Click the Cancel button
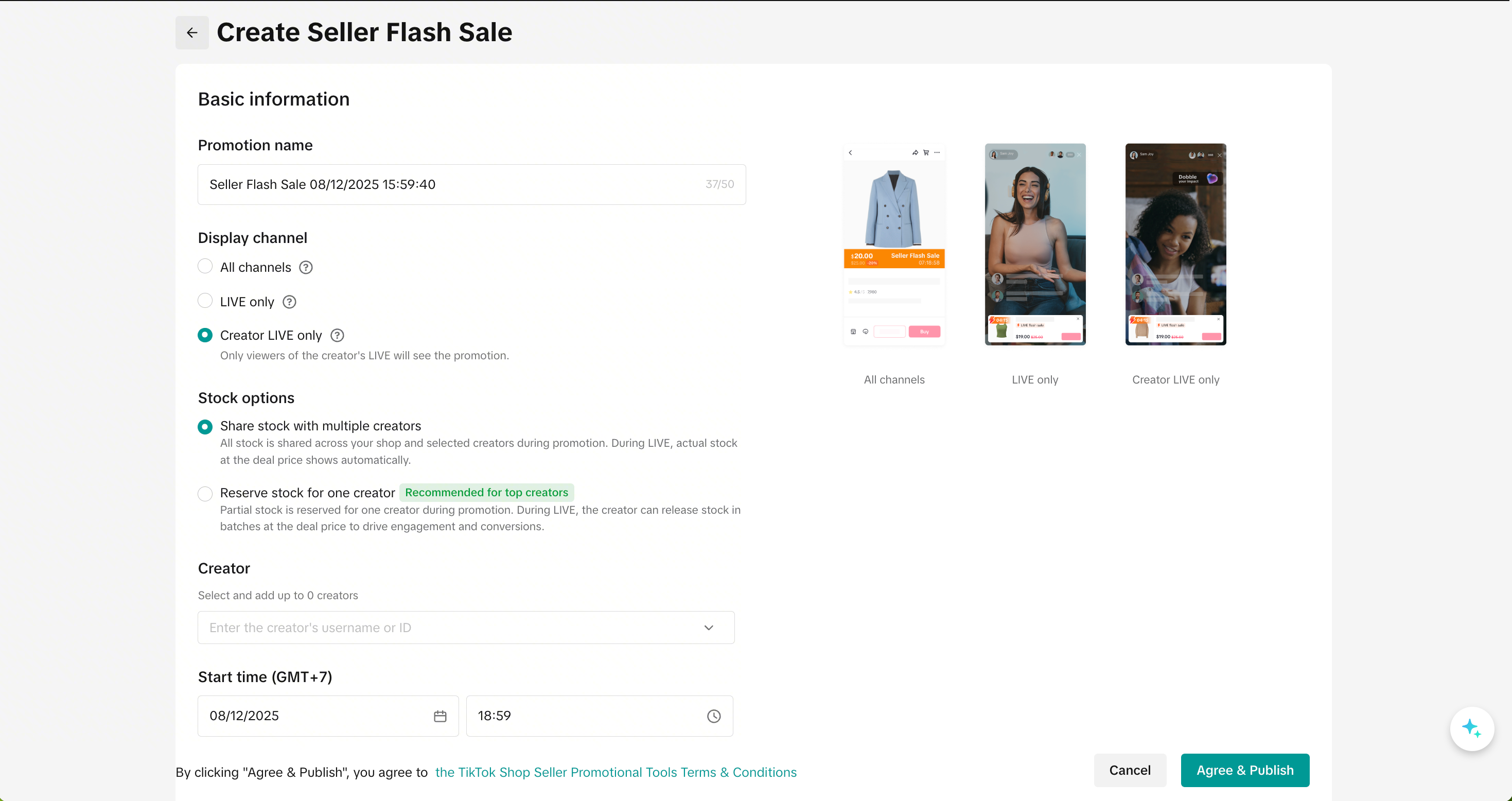 [1129, 770]
